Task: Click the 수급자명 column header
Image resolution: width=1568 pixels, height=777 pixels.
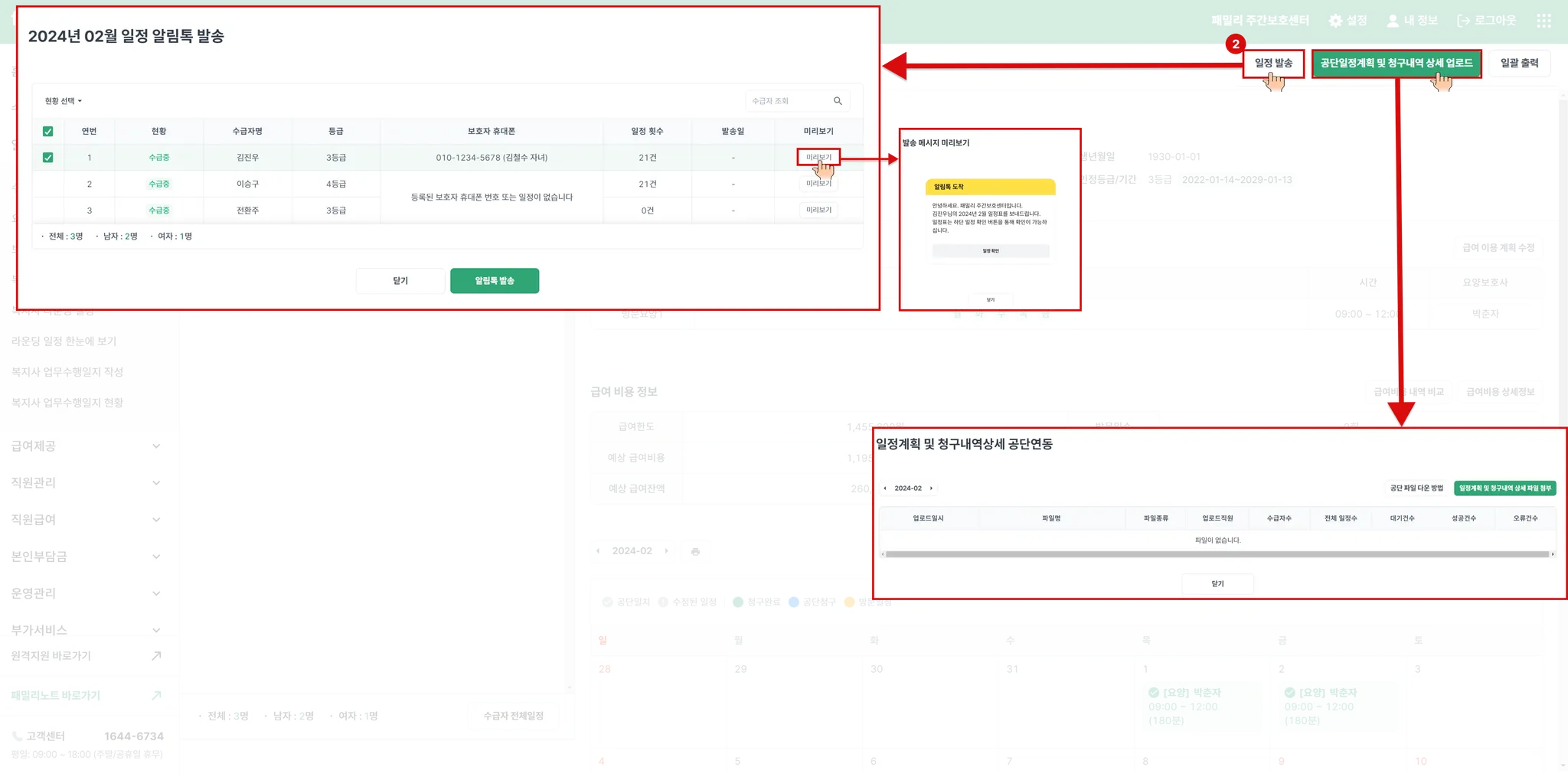Action: pyautogui.click(x=247, y=132)
